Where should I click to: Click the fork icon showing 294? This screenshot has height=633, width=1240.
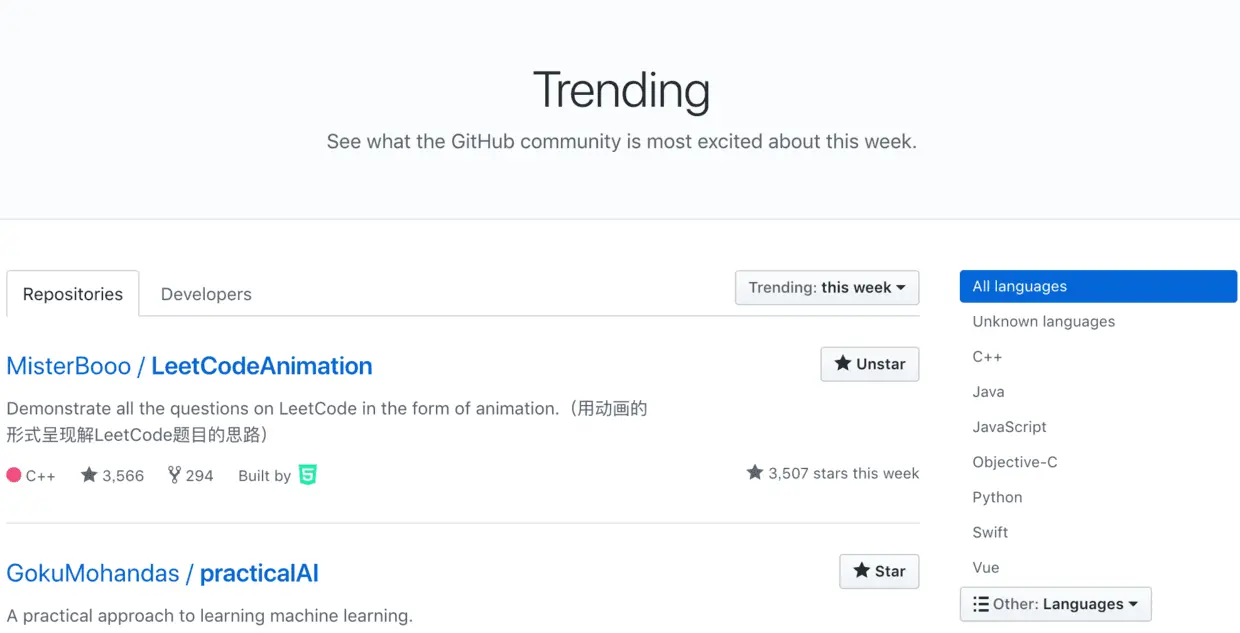(x=174, y=475)
